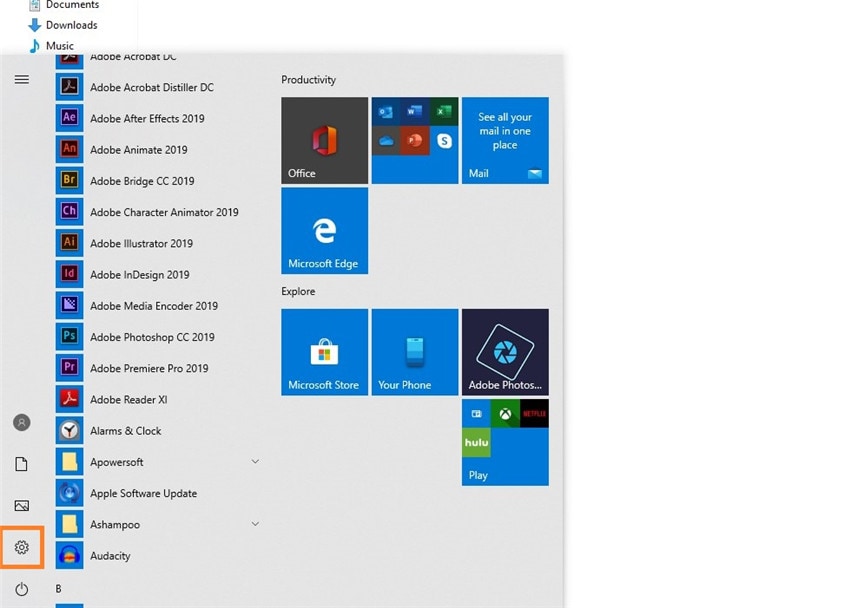The height and width of the screenshot is (608, 850).
Task: Click the Adobe Premiere Pro 2019 label
Action: click(x=149, y=368)
